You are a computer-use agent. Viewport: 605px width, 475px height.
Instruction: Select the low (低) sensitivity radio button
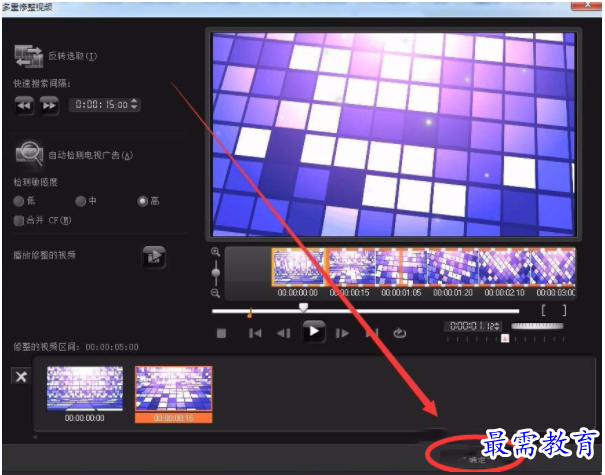[19, 201]
